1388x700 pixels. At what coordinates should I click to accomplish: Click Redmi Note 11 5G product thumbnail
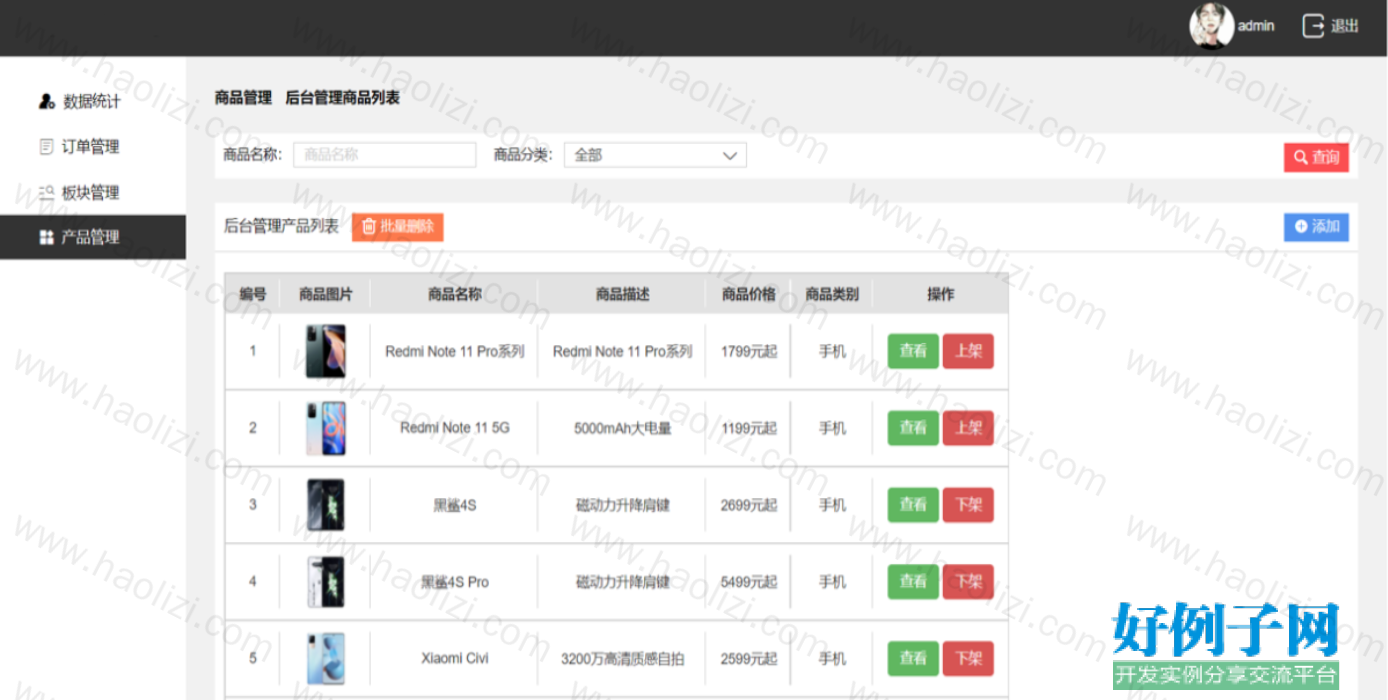[x=326, y=428]
